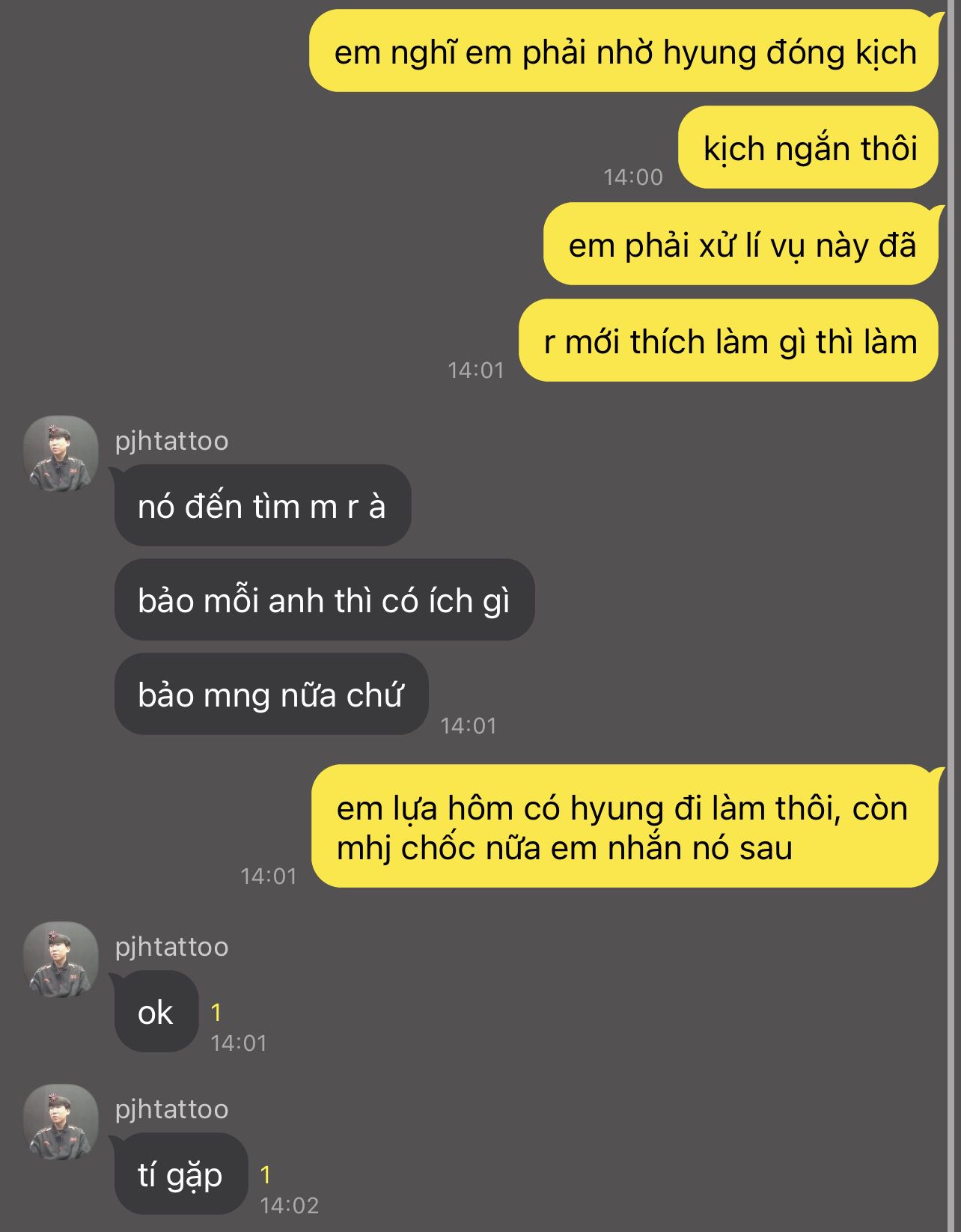Tap the "bảo mỗi anh thì có ích gì" bubble
961x1232 pixels.
(324, 600)
